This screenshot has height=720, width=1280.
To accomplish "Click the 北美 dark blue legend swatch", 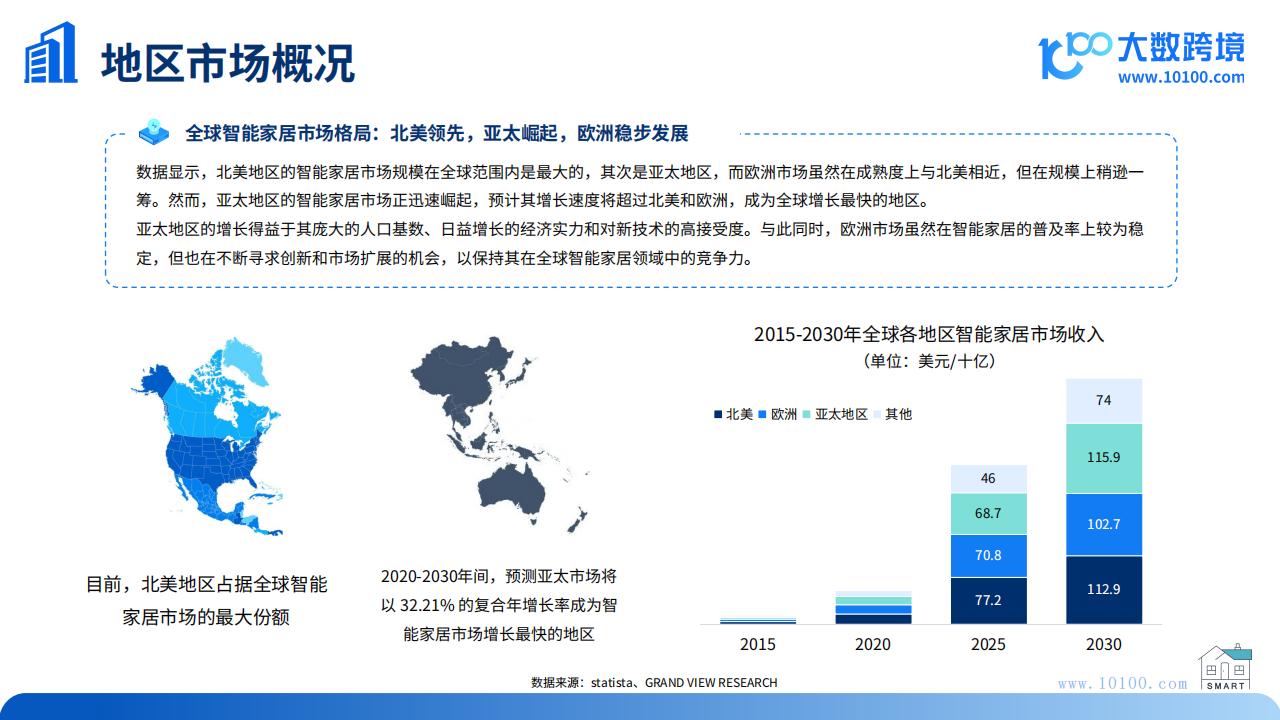I will (x=718, y=414).
